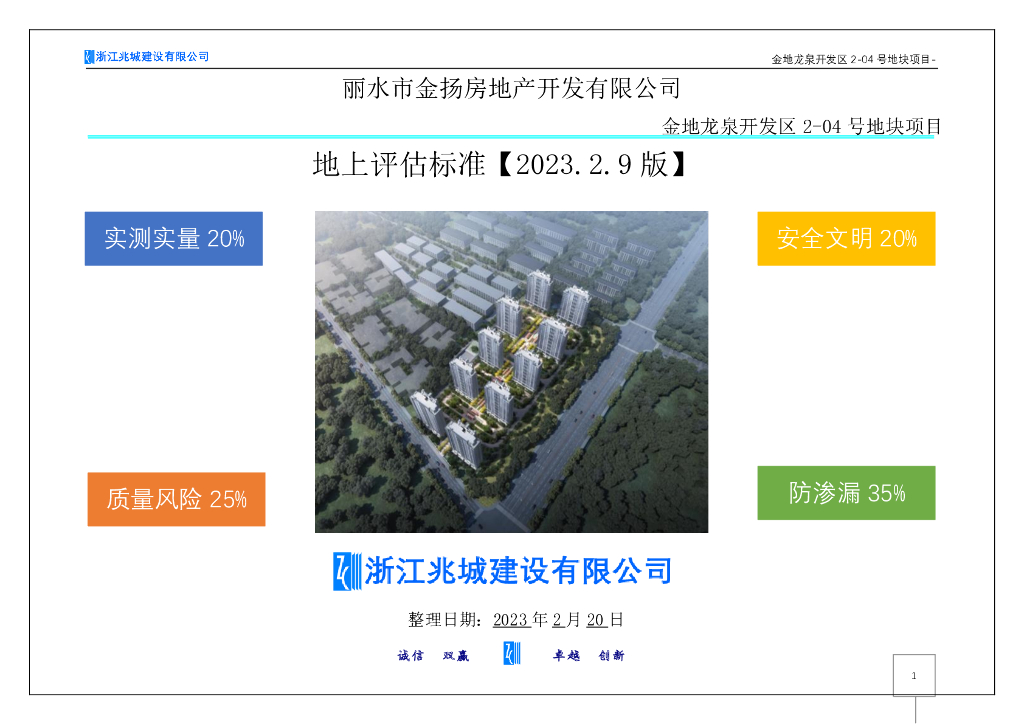Click the 诚信 slogan text in the footer

pyautogui.click(x=409, y=655)
